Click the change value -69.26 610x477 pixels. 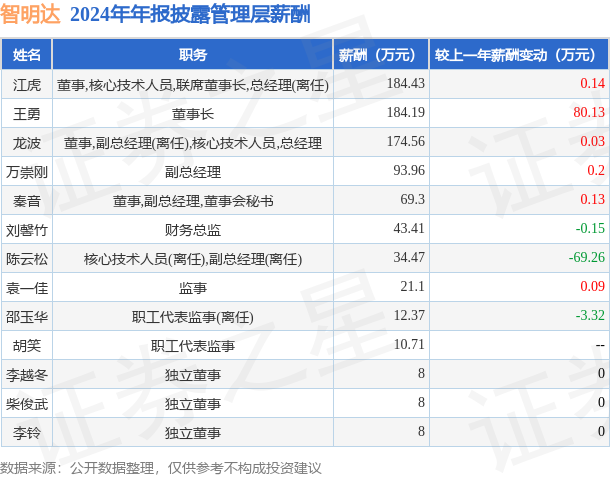[x=587, y=257]
